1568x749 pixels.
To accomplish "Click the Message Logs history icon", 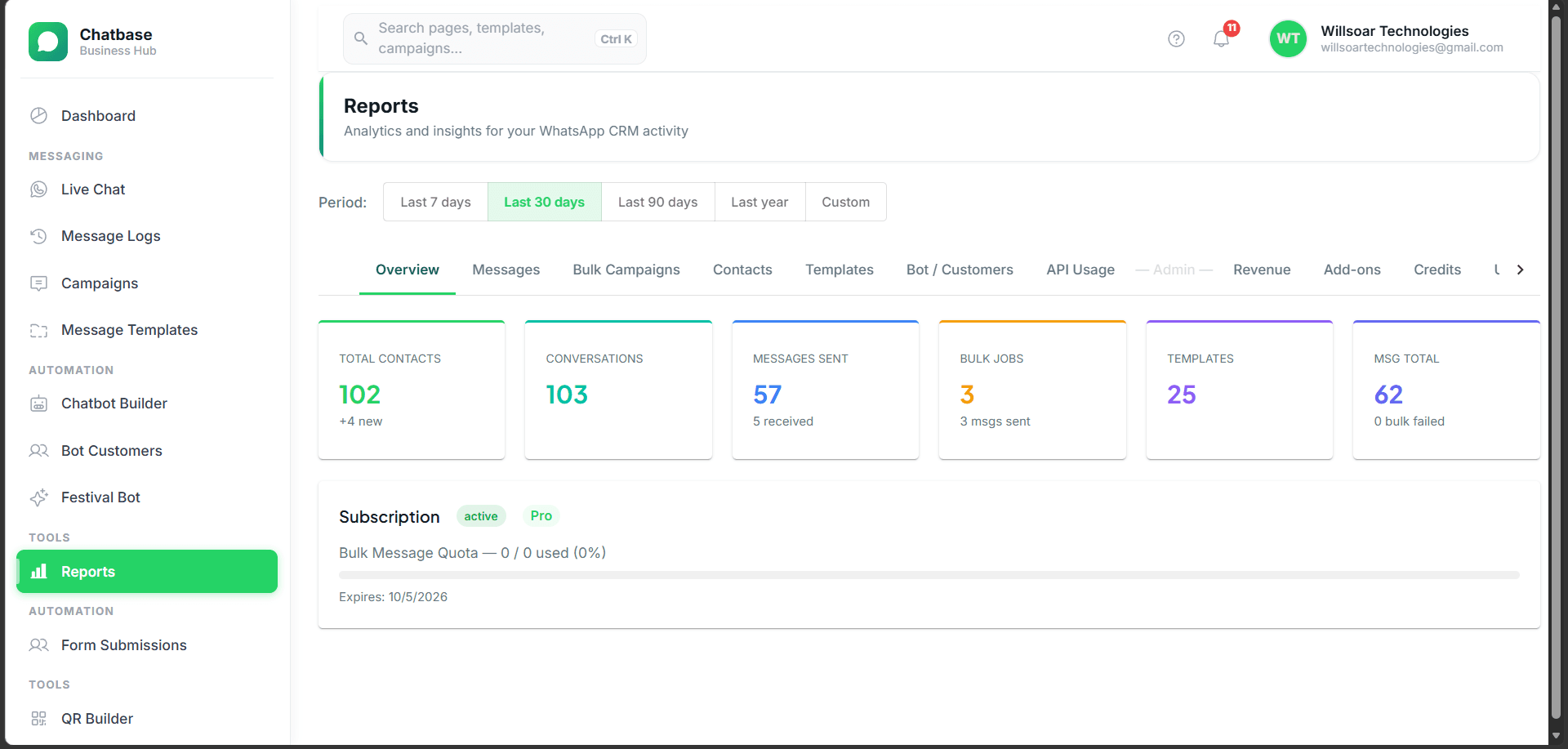I will click(x=38, y=236).
